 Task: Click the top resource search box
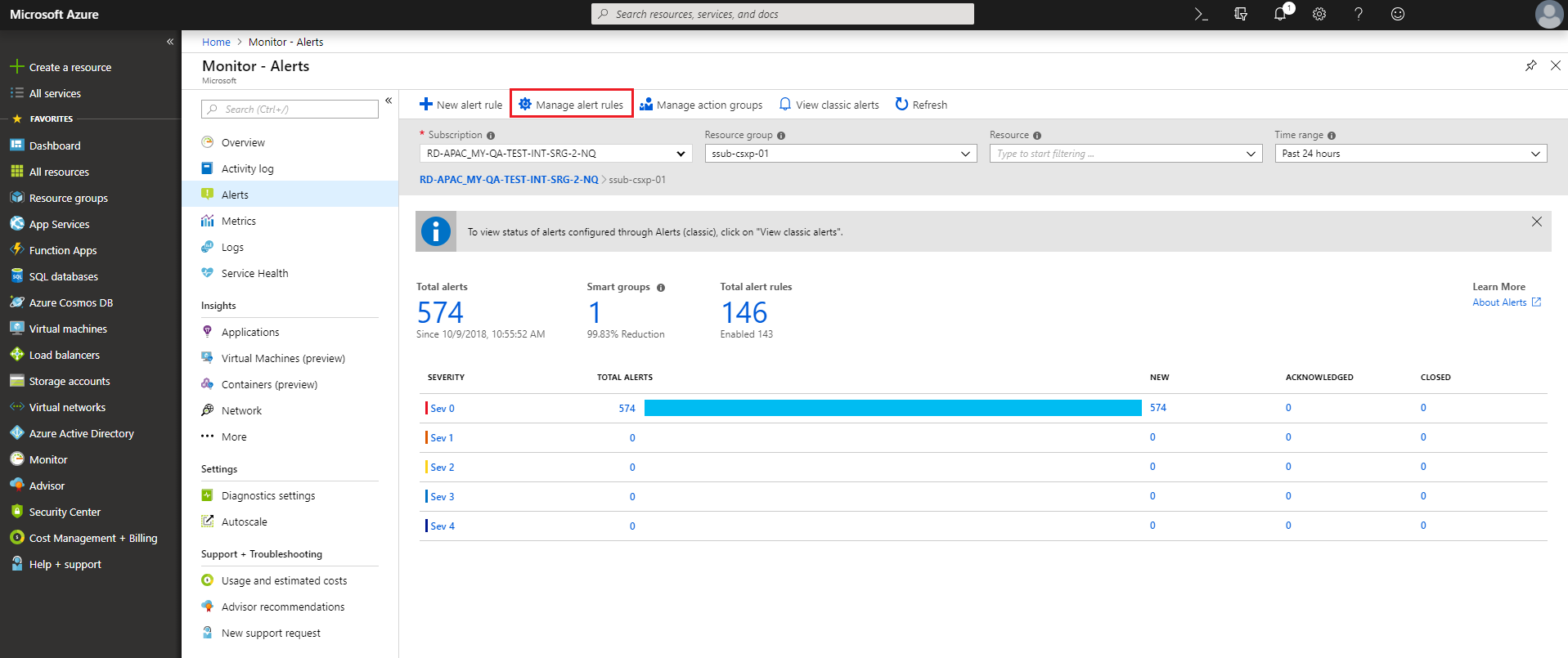782,14
